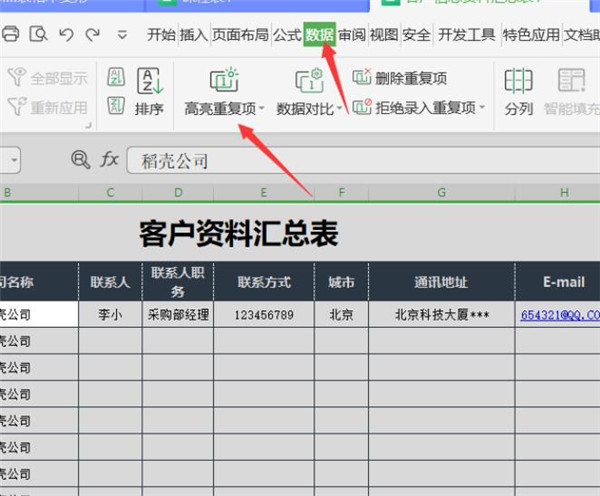Select cell containing 北京科技大厦***

pos(441,314)
